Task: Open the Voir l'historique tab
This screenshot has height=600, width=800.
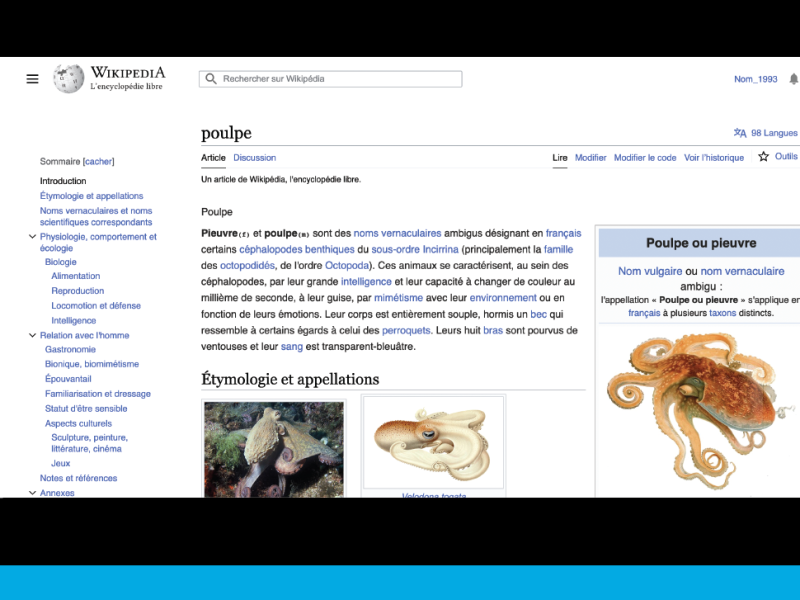Action: coord(714,158)
